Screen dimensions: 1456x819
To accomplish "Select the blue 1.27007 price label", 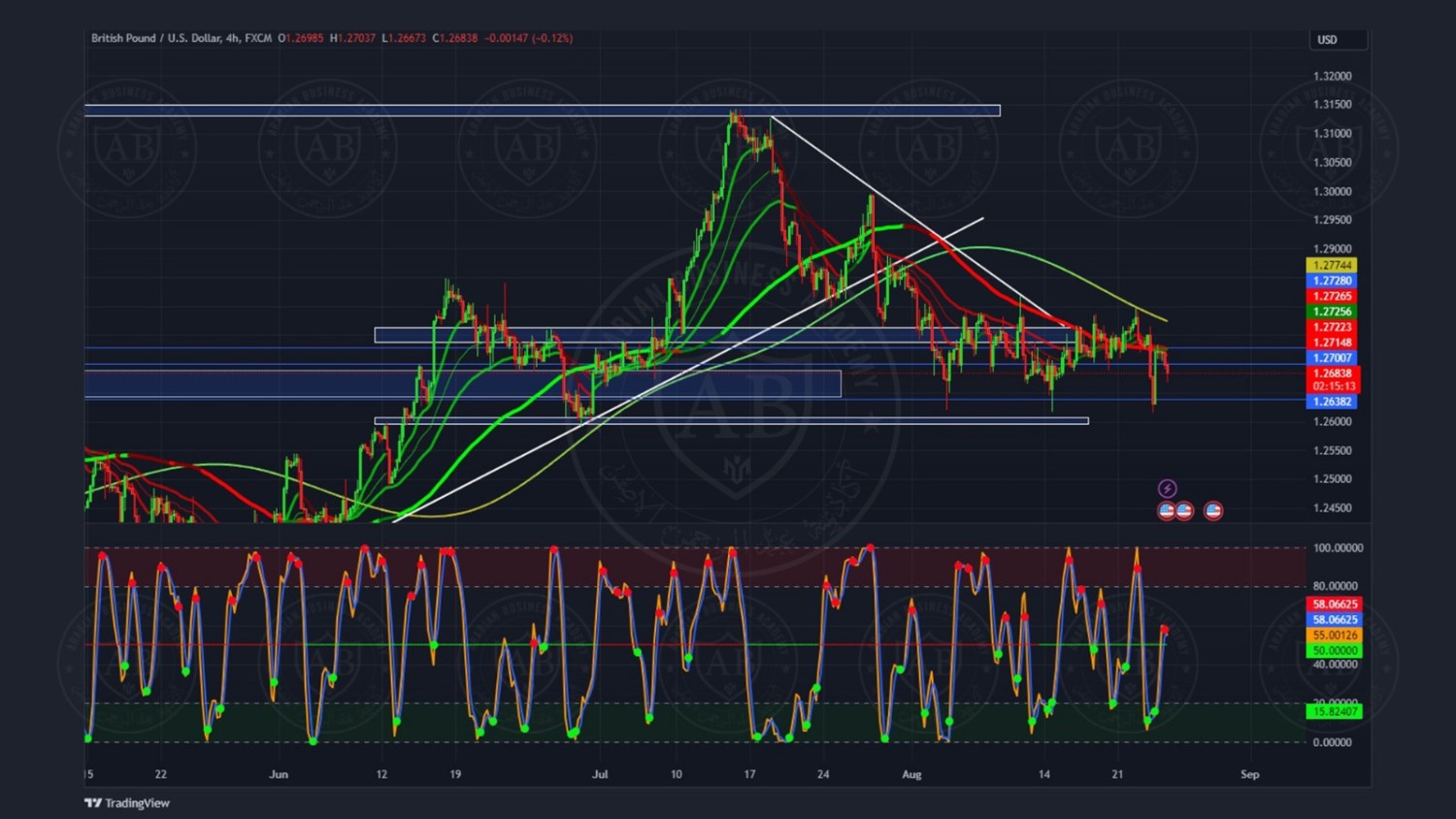I will pyautogui.click(x=1332, y=358).
